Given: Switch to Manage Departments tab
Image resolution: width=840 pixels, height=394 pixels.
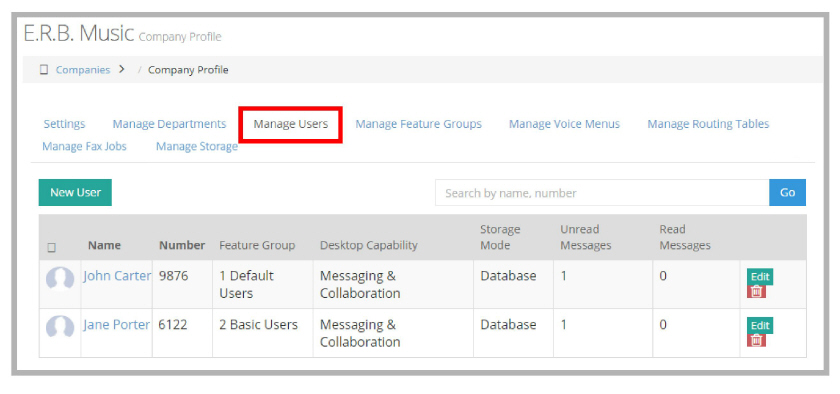Looking at the screenshot, I should click(169, 124).
